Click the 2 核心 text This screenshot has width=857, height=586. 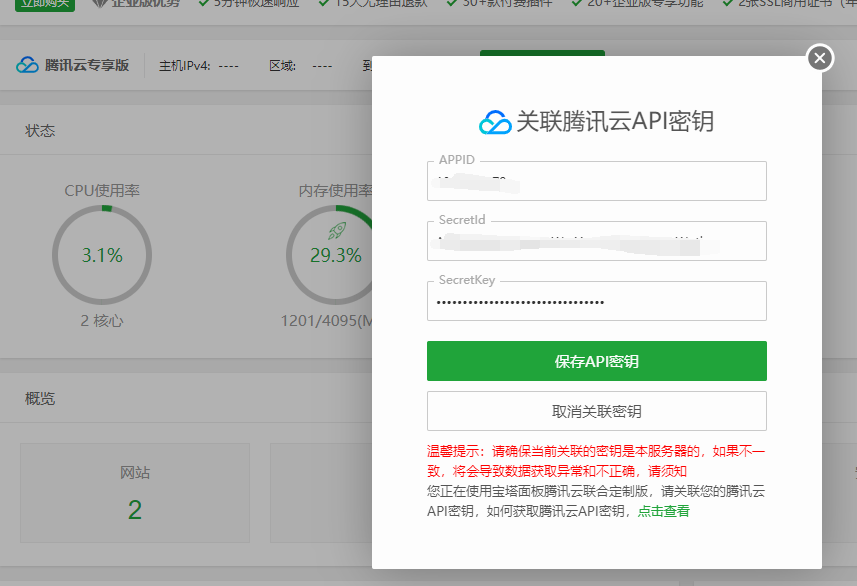click(x=102, y=320)
